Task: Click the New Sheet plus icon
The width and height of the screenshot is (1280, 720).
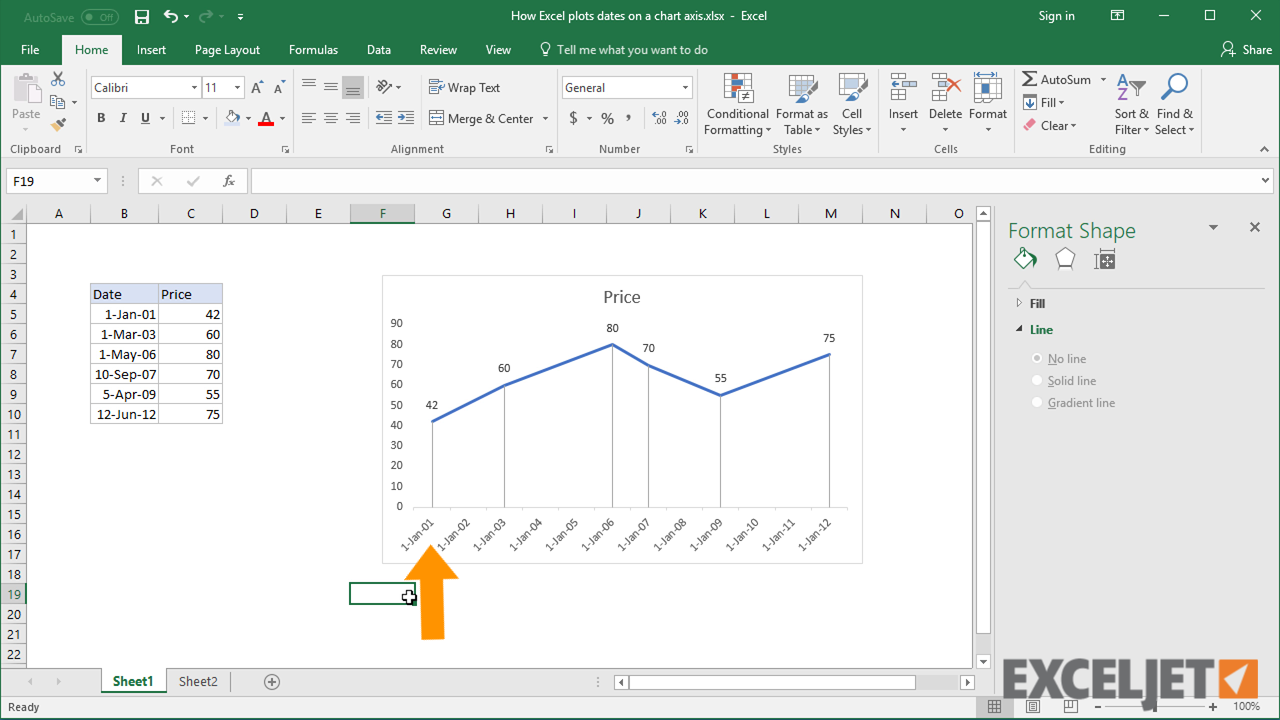Action: [271, 682]
